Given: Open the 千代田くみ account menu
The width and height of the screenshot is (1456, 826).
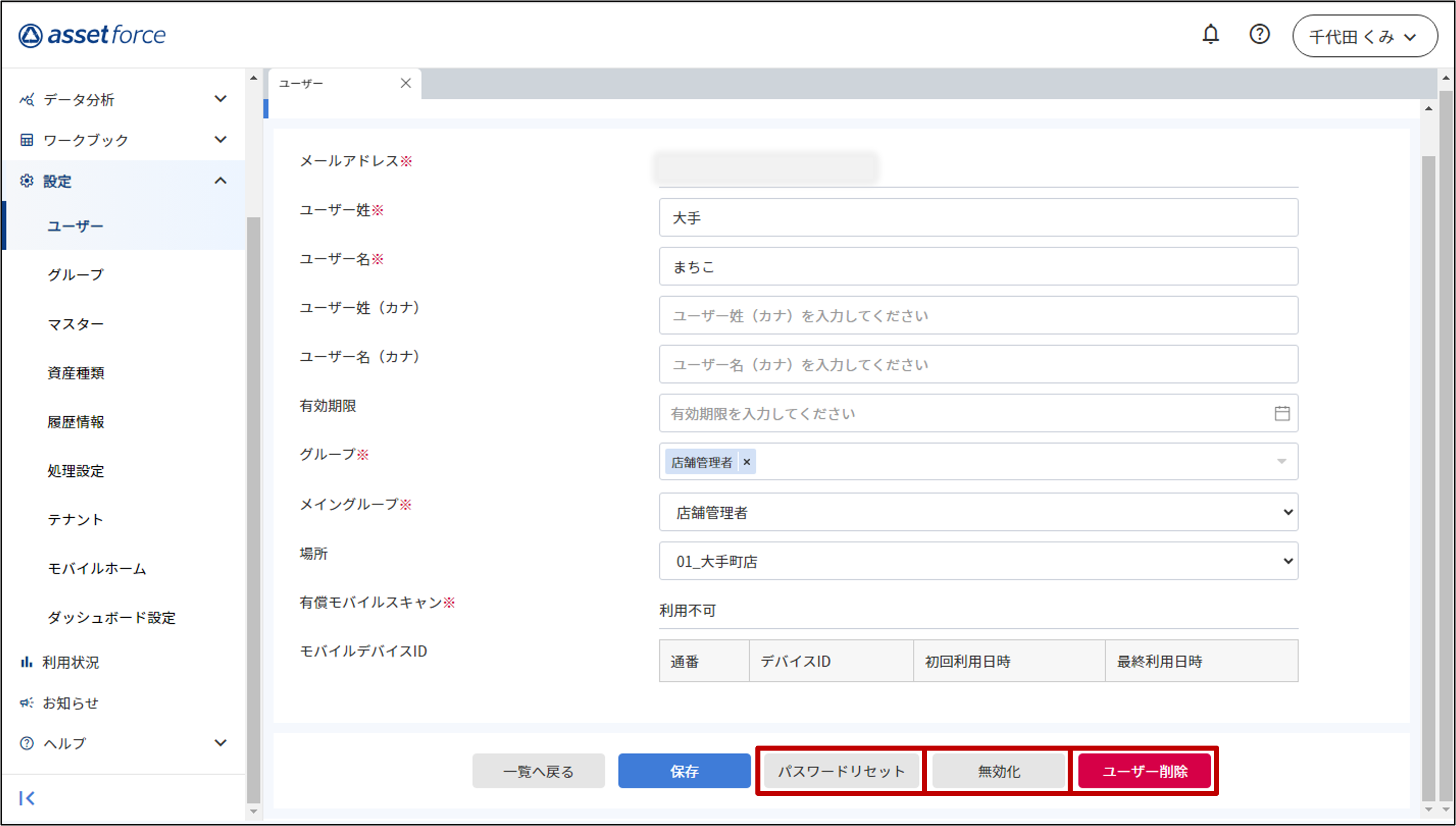Looking at the screenshot, I should 1364,36.
